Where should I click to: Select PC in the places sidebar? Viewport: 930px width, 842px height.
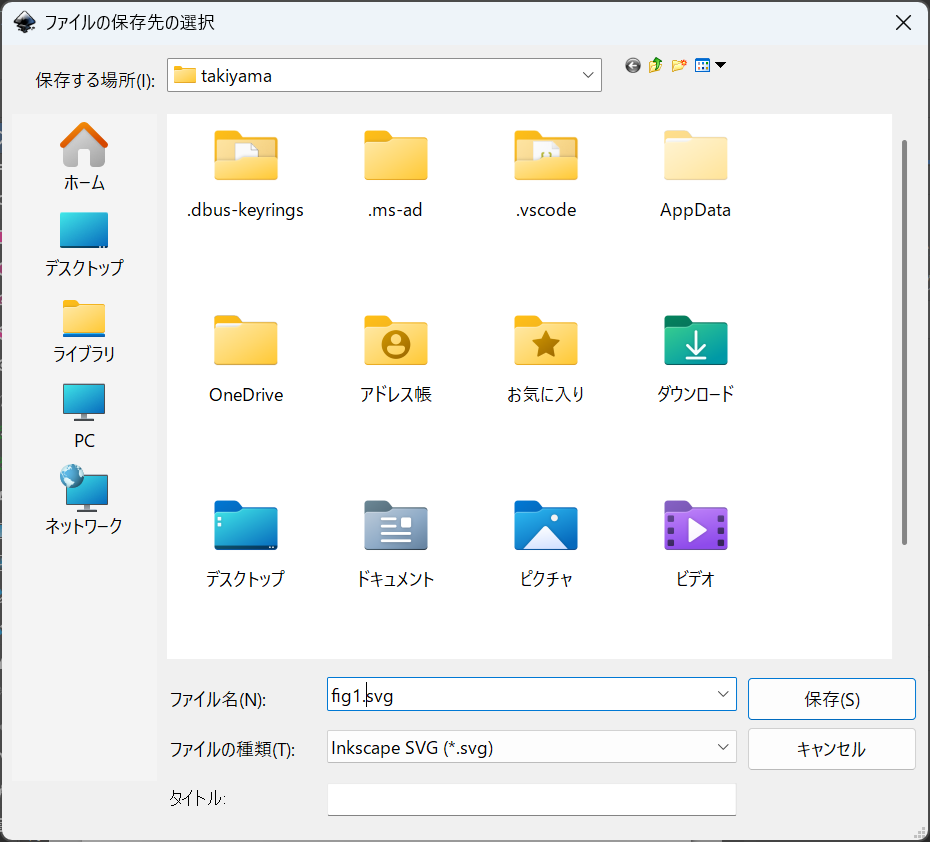point(84,415)
